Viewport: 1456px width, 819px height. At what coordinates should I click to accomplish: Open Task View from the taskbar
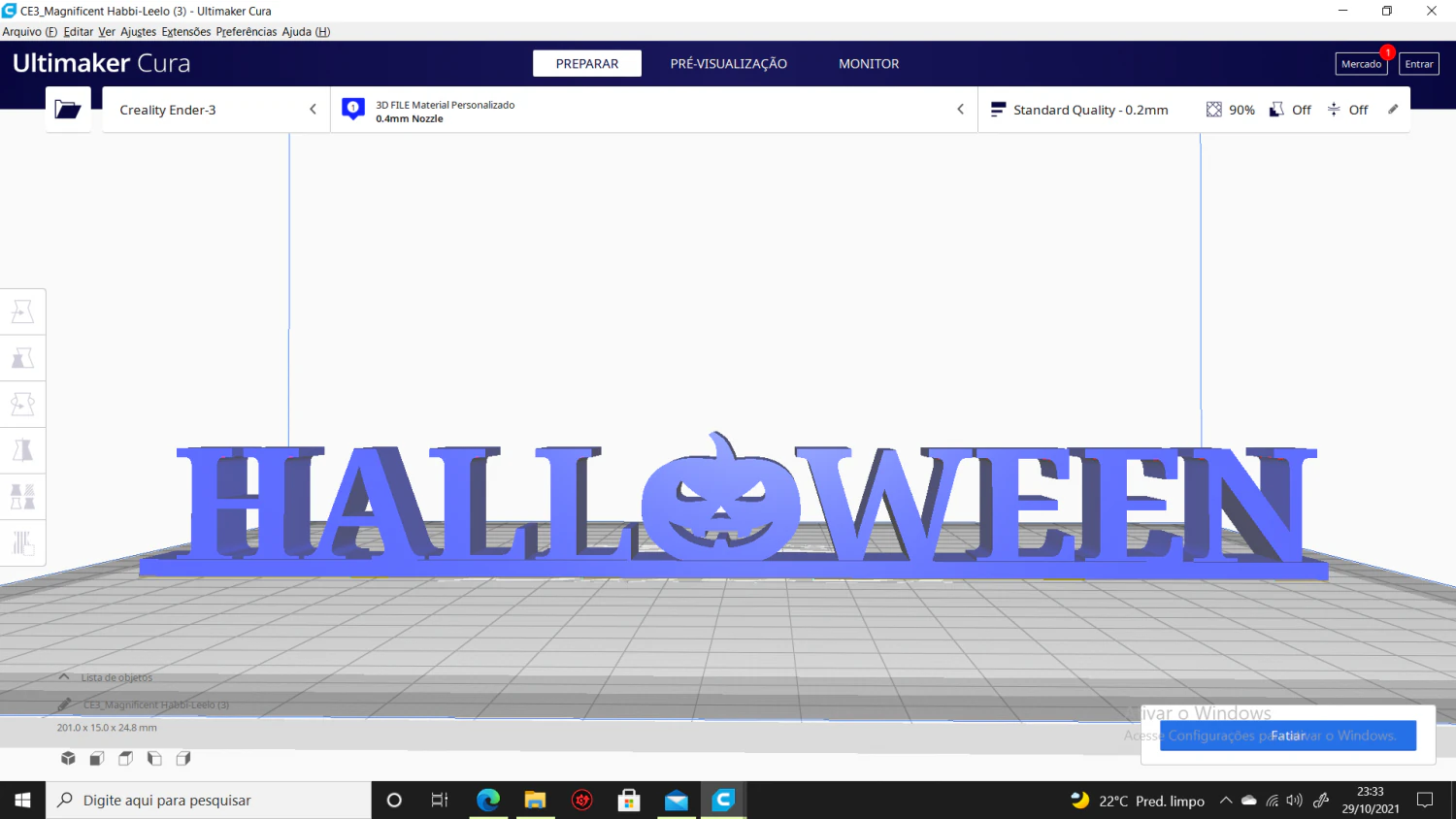440,800
